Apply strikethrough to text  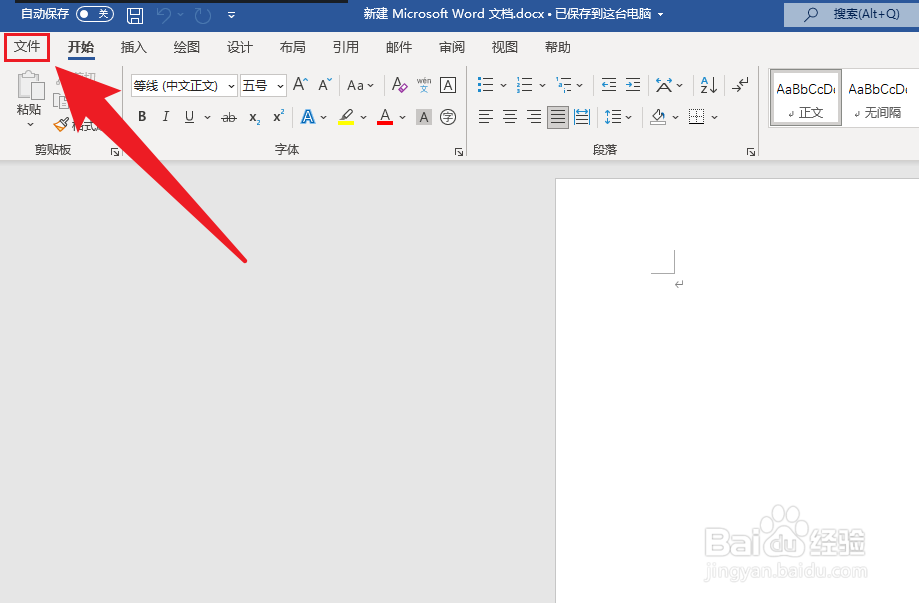click(229, 117)
